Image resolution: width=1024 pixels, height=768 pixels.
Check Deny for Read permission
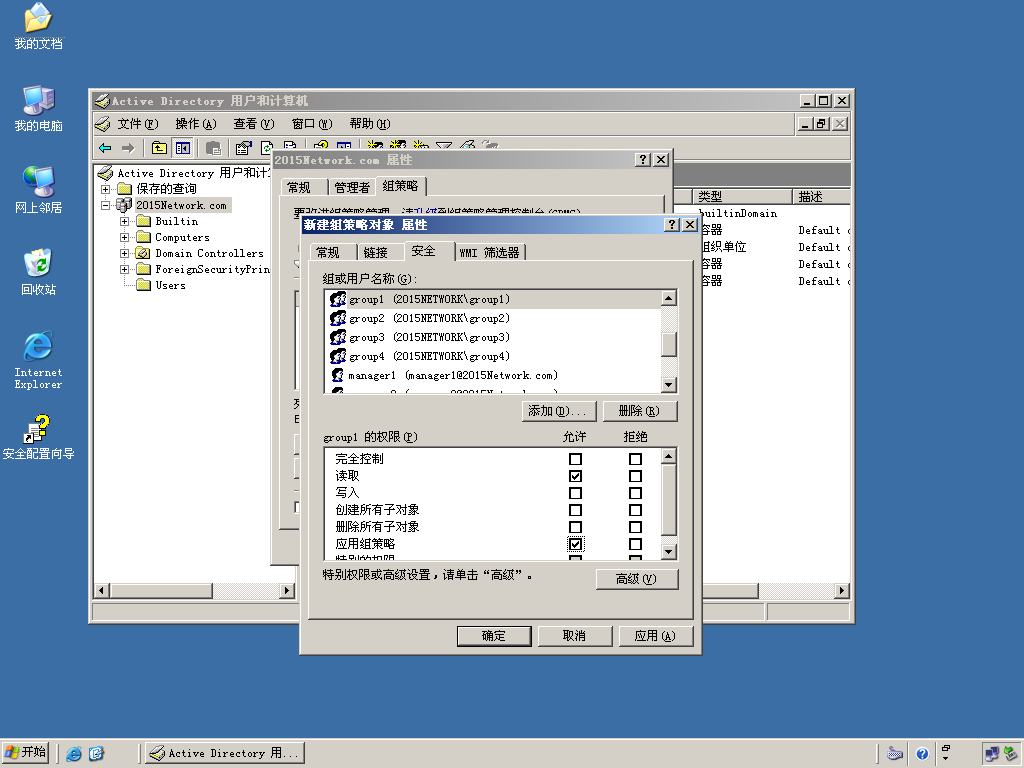pyautogui.click(x=635, y=476)
